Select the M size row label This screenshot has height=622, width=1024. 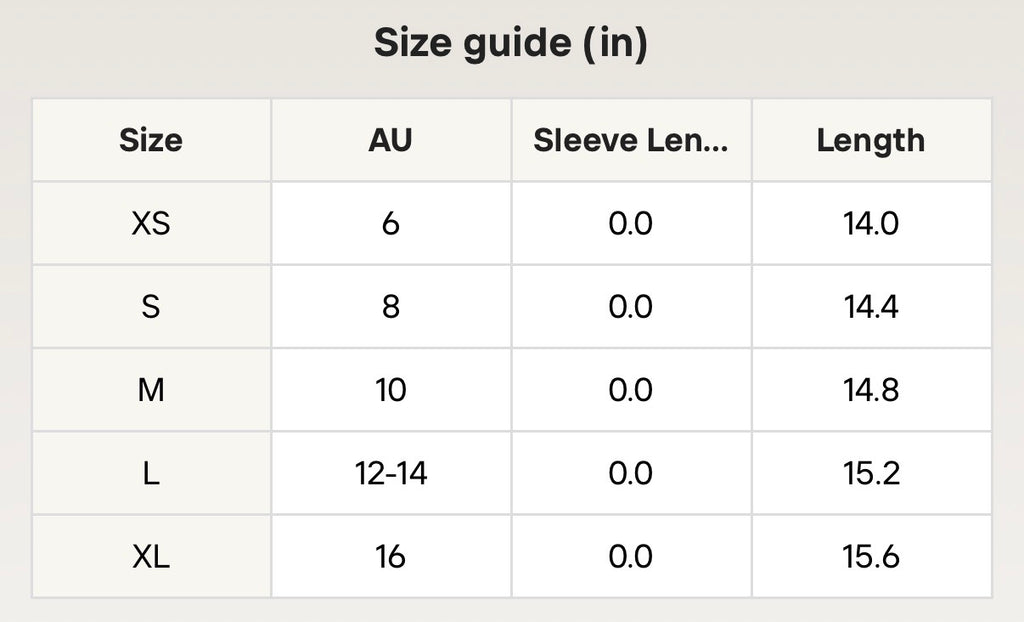tap(151, 390)
